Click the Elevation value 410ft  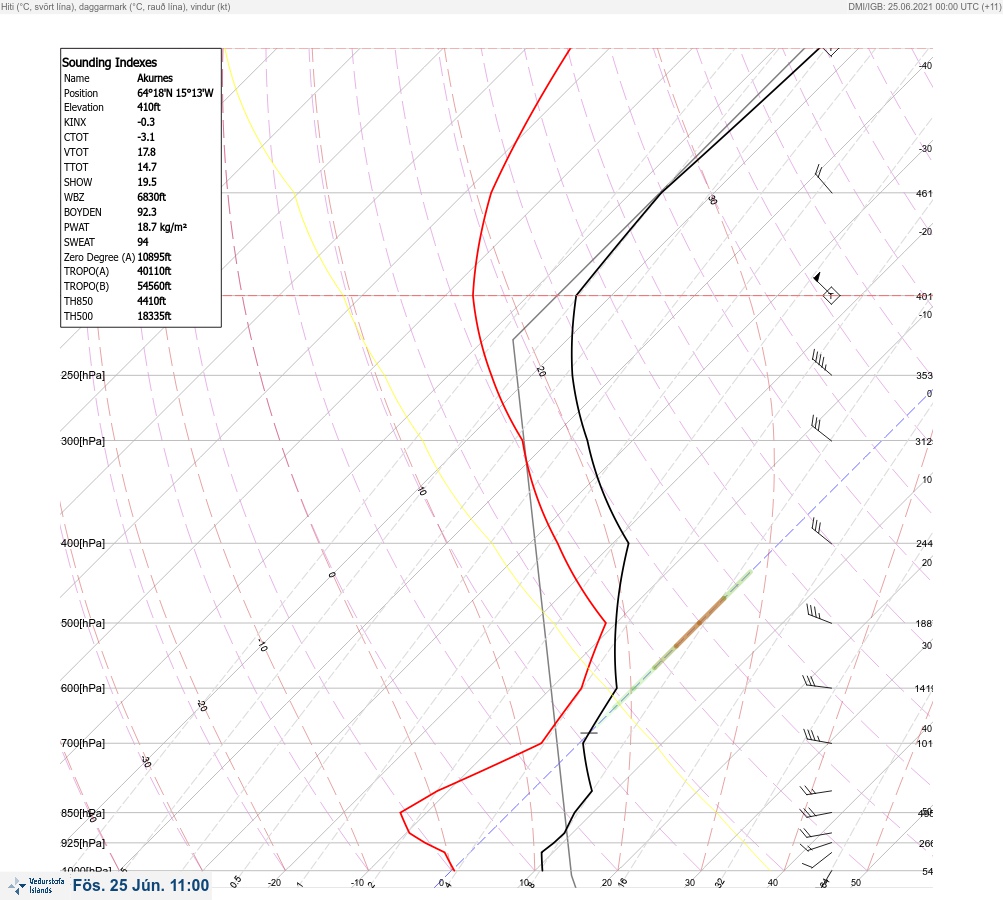pos(148,107)
